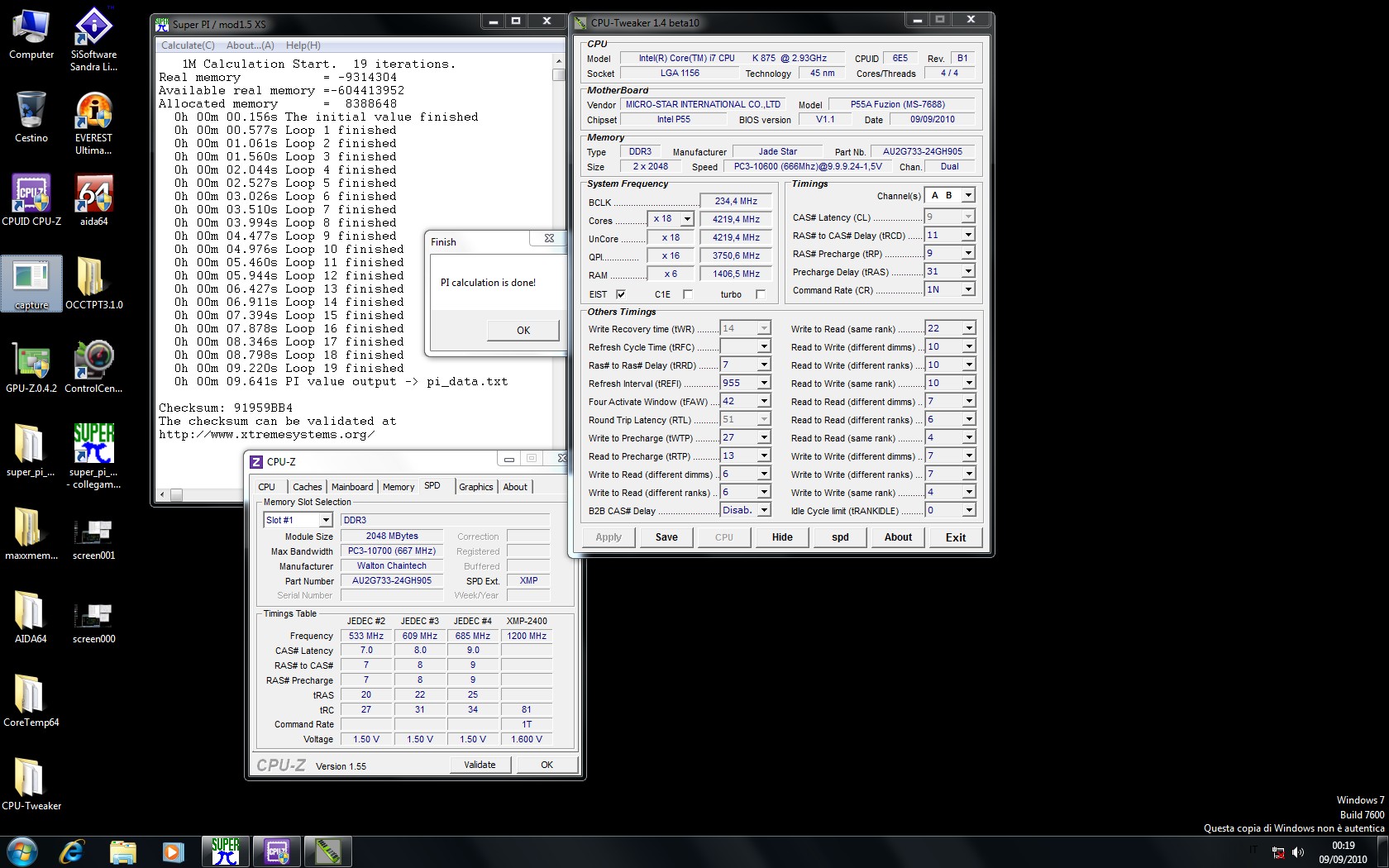Expand Precharge Delay (tRAS) dropdown

(x=968, y=272)
